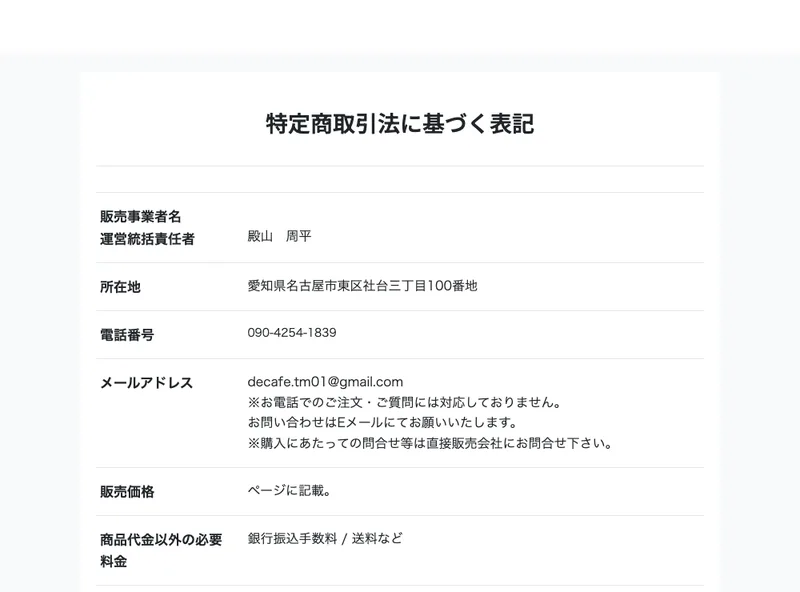The width and height of the screenshot is (800, 592).
Task: Click the value 銀行振込手数料 / 送料など
Action: coord(325,538)
